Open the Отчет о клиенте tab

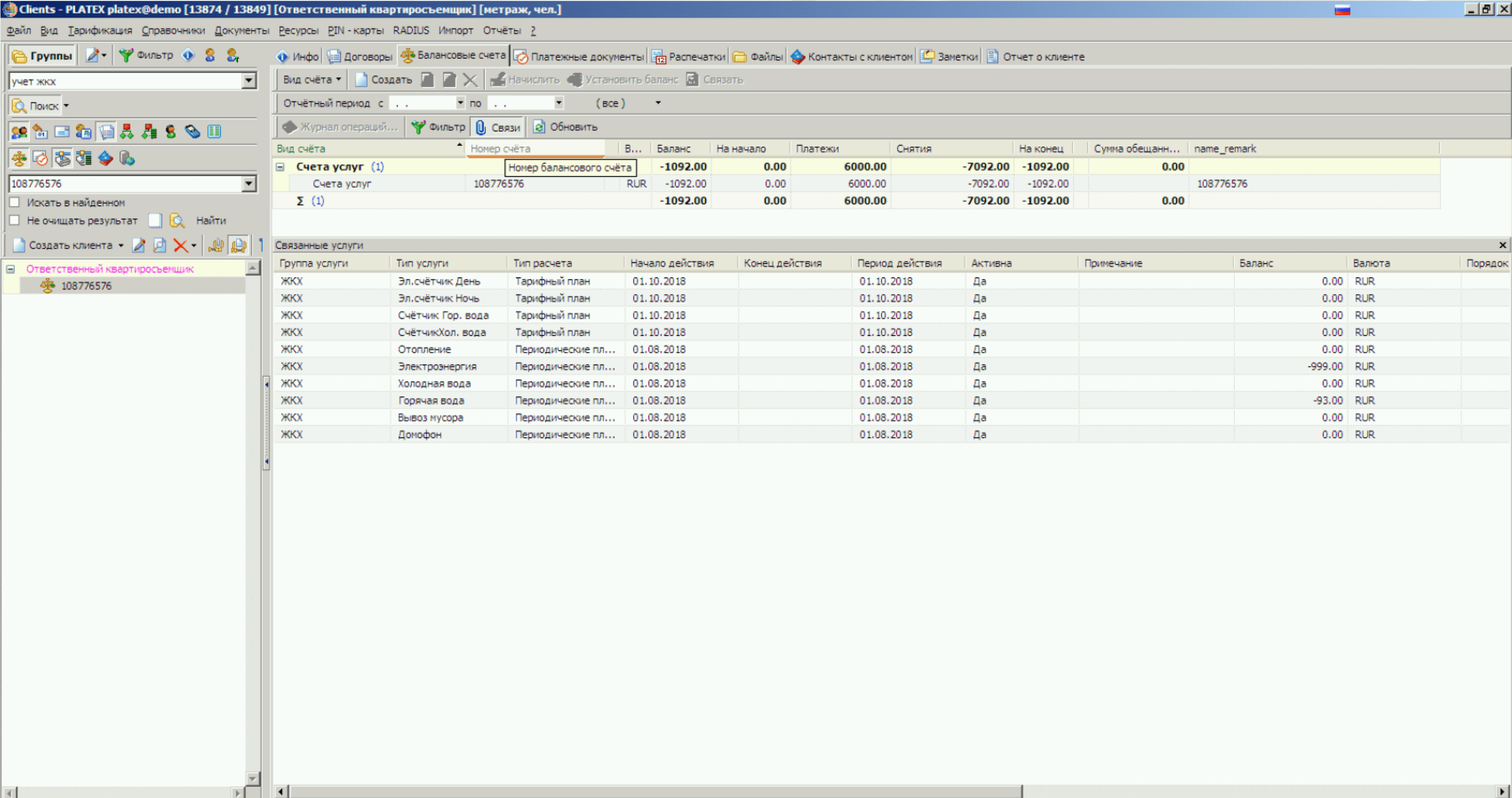1035,56
